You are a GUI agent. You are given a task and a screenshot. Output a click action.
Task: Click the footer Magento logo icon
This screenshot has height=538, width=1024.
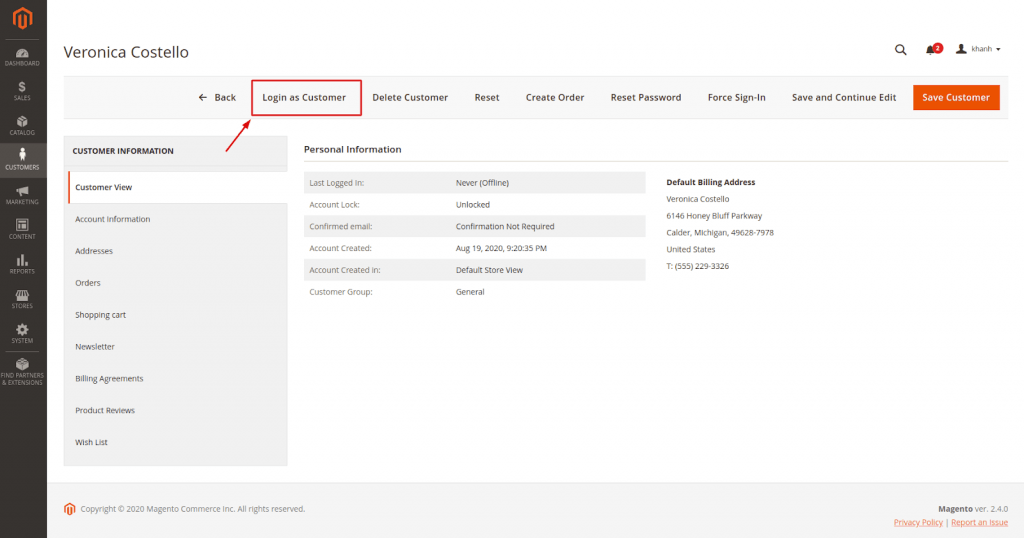click(x=70, y=509)
